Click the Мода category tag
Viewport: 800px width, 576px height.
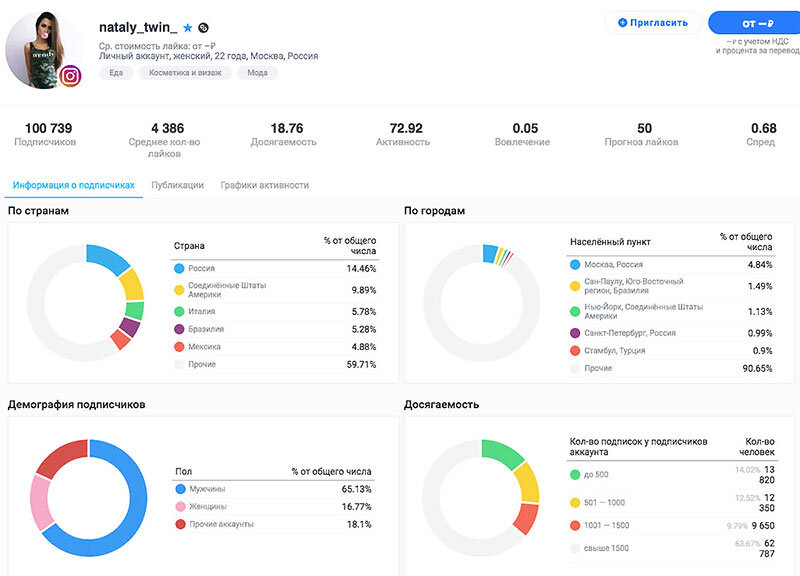point(258,72)
